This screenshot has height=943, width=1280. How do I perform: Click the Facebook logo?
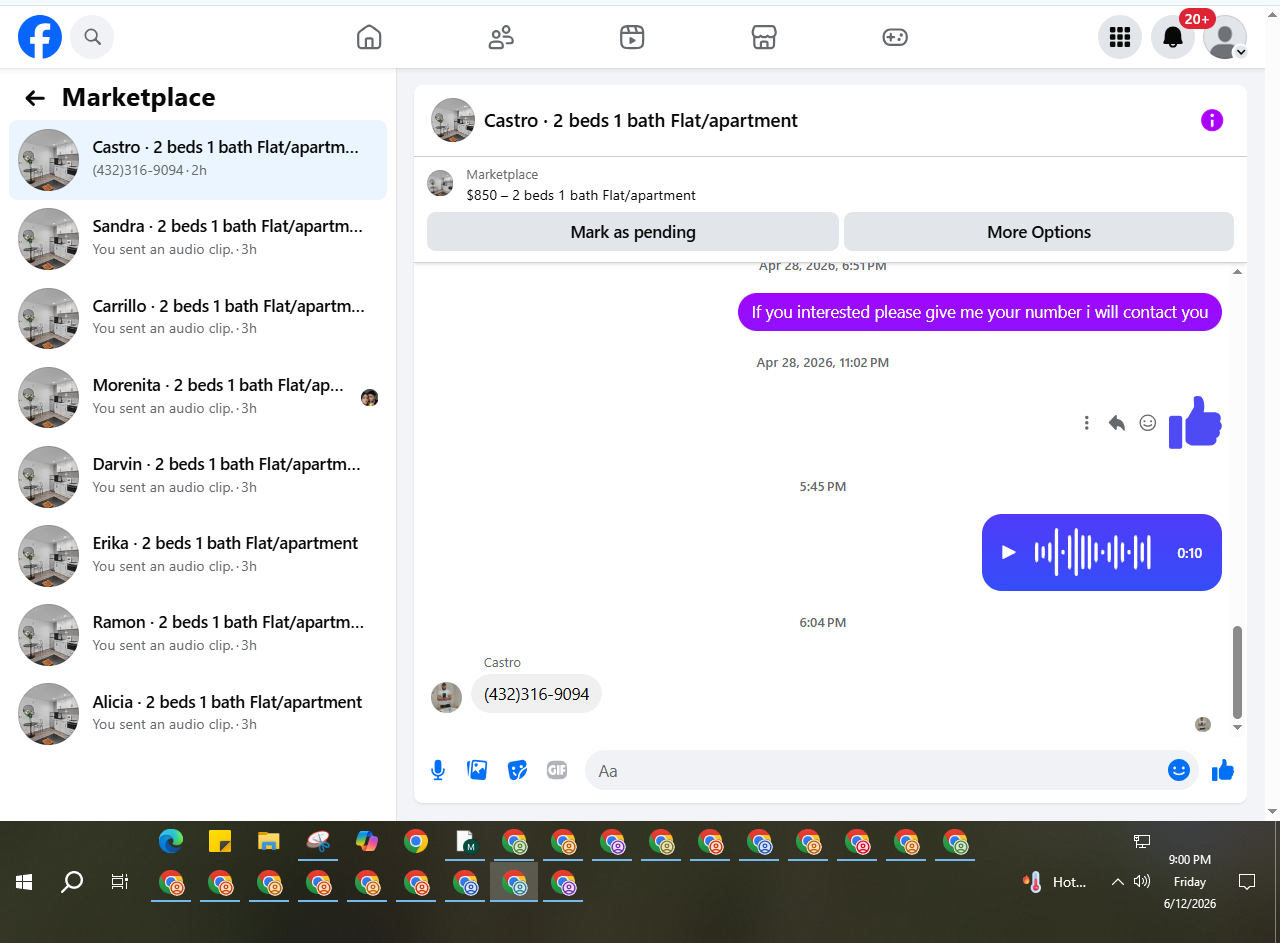coord(40,37)
